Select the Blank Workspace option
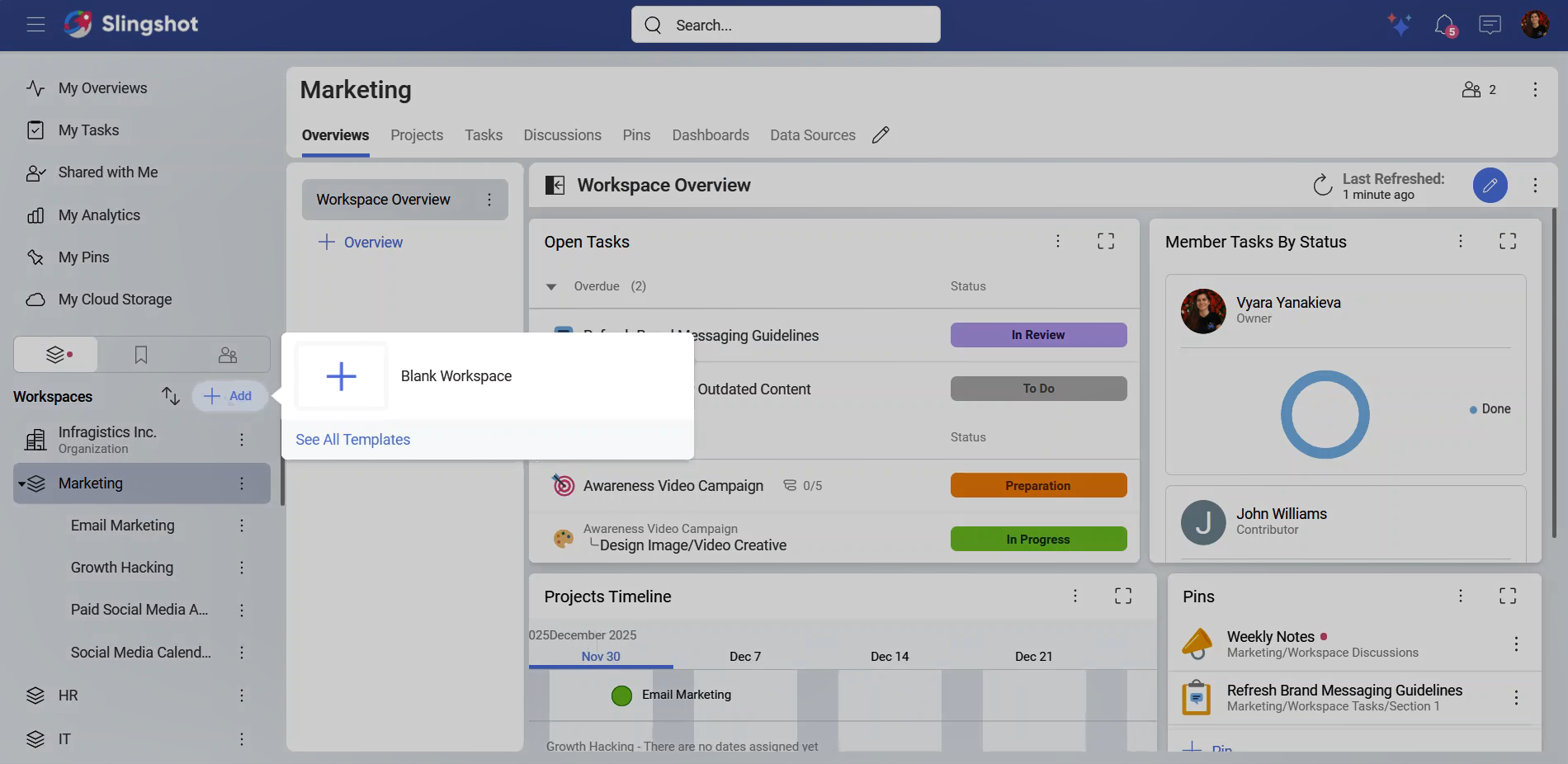Viewport: 1568px width, 764px height. 456,376
